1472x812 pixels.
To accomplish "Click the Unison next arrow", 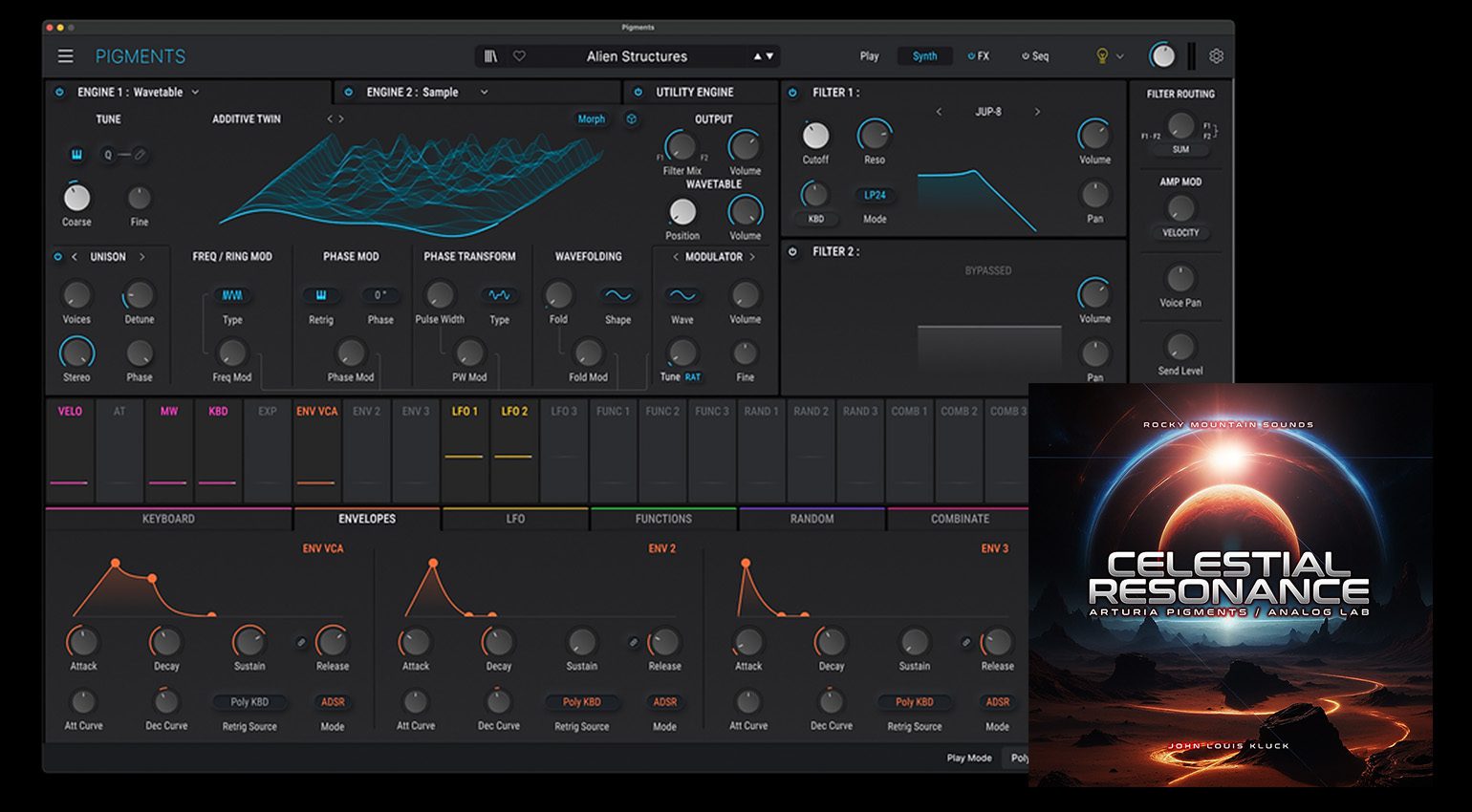I will 142,257.
